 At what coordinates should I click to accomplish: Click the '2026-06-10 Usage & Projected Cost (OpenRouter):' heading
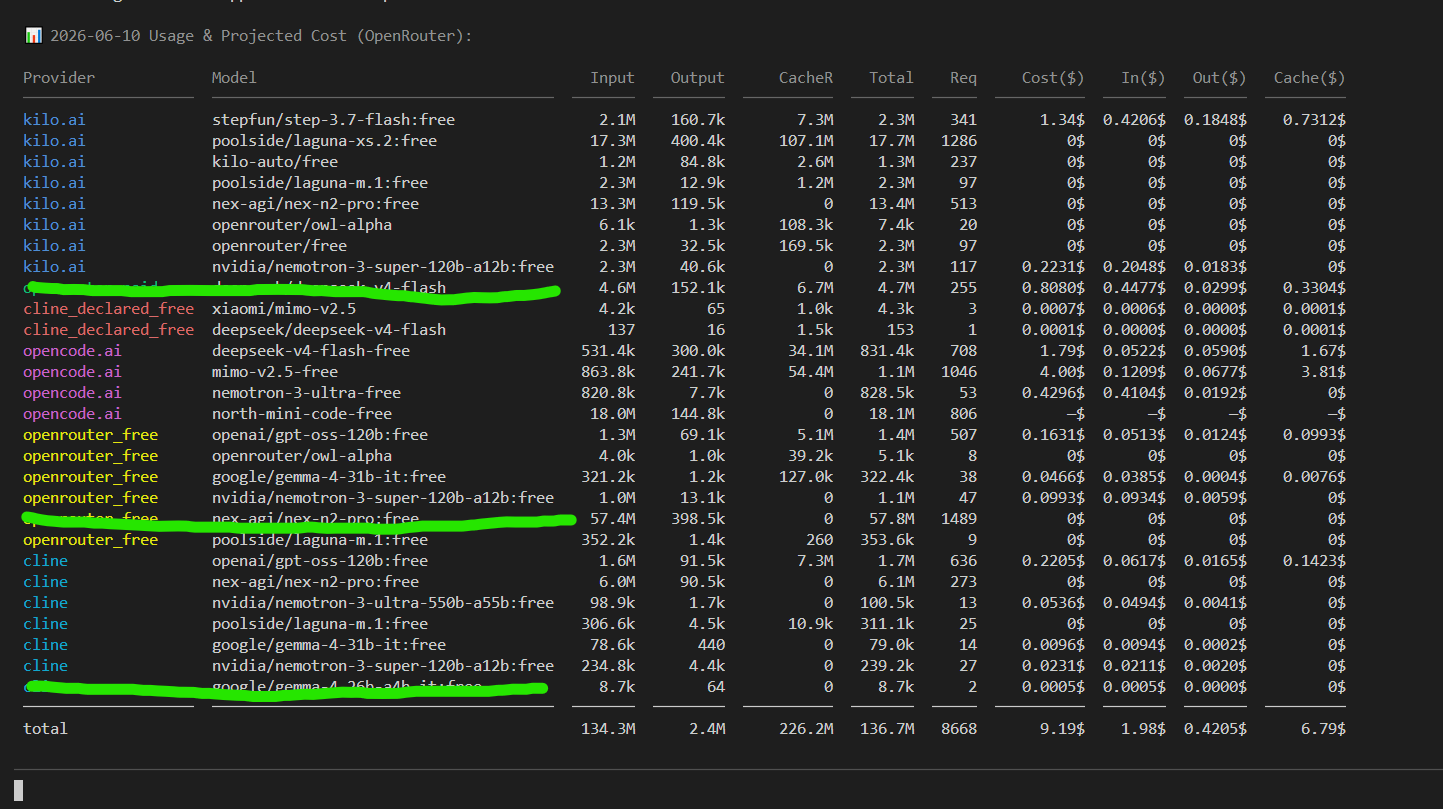click(x=260, y=36)
